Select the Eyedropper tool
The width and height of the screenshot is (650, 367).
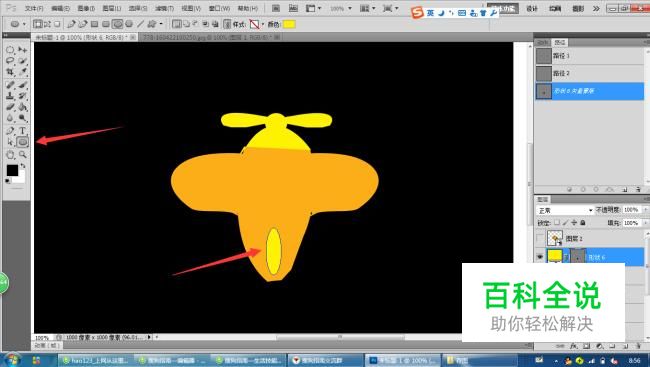(x=23, y=71)
